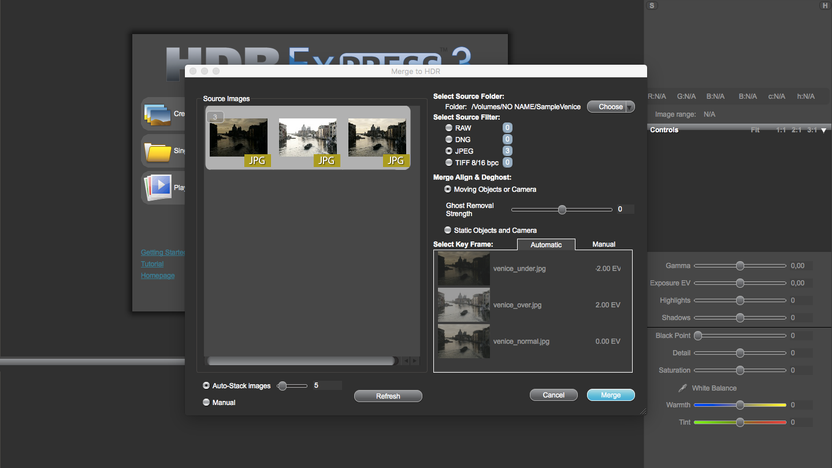Click the Auto-Stack value field showing 5
832x468 pixels.
tap(326, 386)
